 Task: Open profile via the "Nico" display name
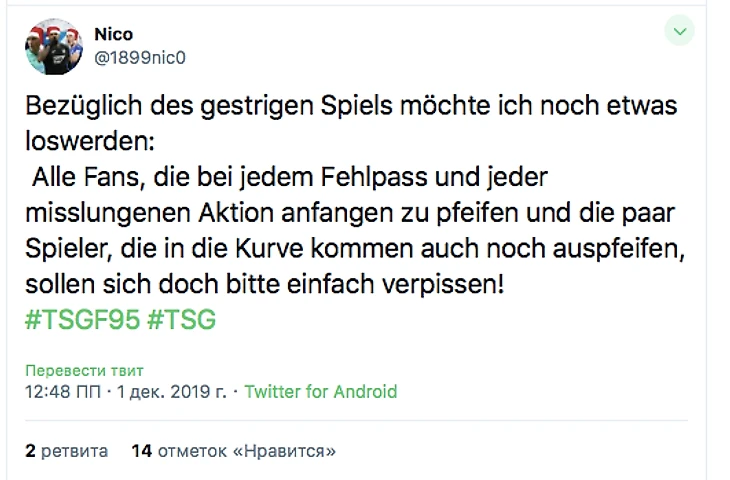(113, 35)
